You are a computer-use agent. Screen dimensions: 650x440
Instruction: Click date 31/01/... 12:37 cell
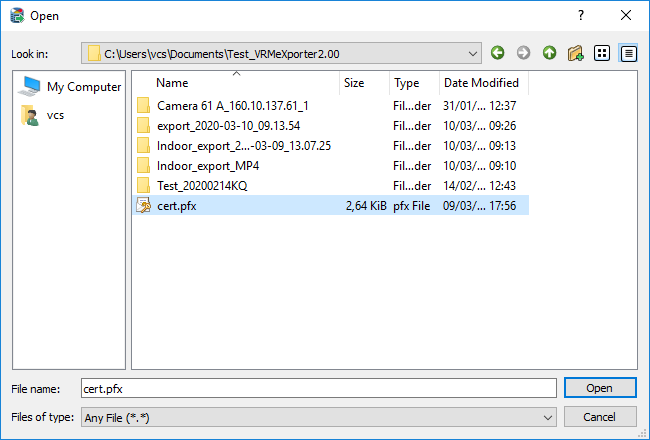pos(480,106)
